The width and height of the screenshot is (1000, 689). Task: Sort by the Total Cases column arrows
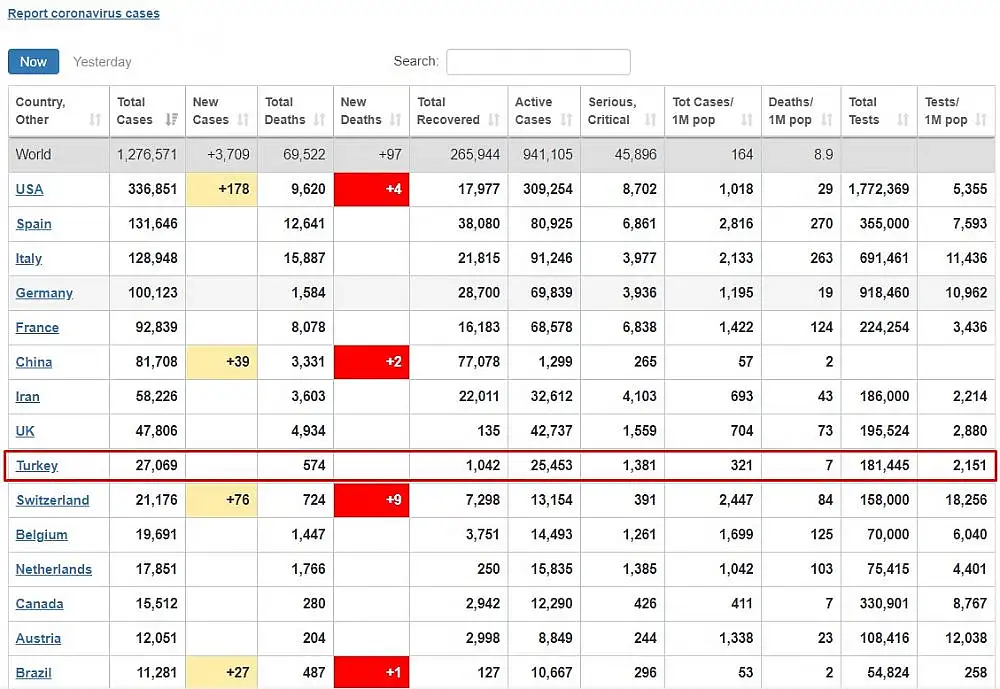click(172, 119)
